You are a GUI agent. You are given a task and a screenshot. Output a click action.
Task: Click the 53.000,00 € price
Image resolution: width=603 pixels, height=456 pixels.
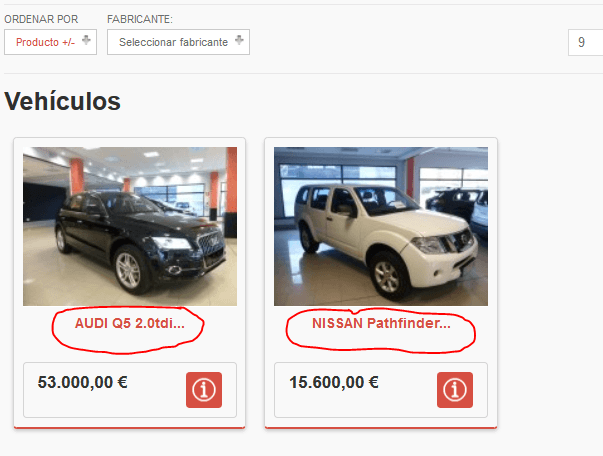[82, 383]
